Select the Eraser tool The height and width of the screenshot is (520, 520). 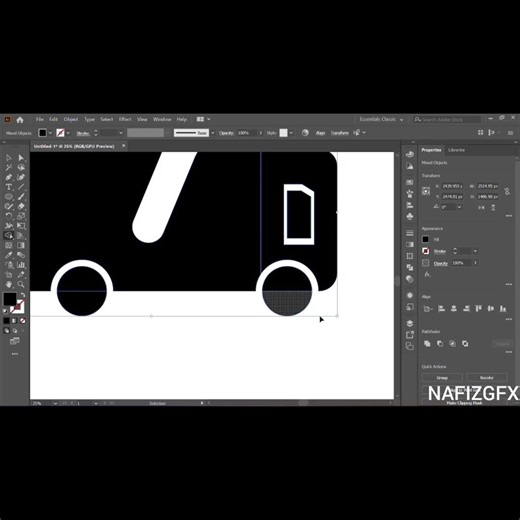click(x=21, y=206)
